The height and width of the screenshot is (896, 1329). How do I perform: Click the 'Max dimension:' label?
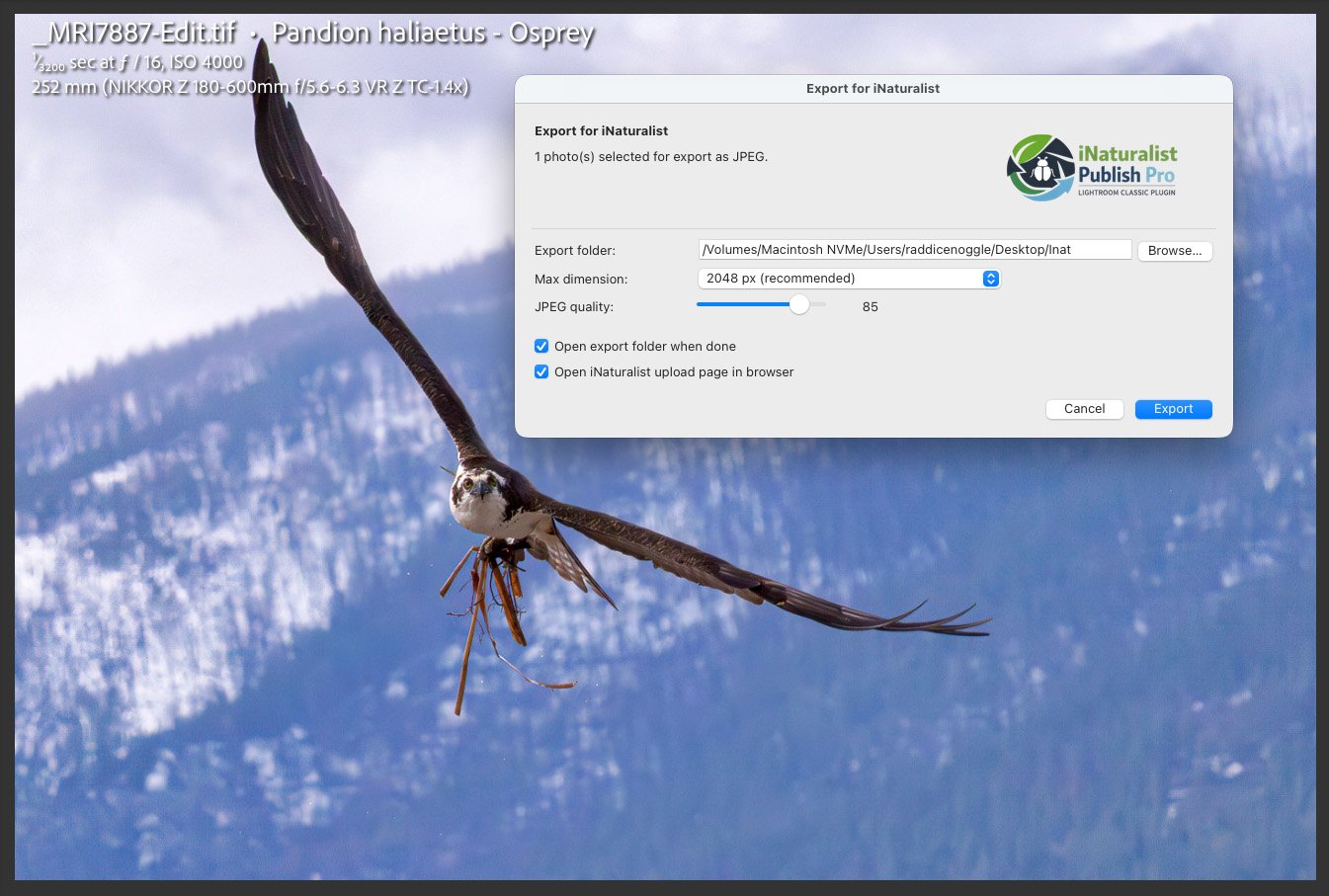[581, 280]
